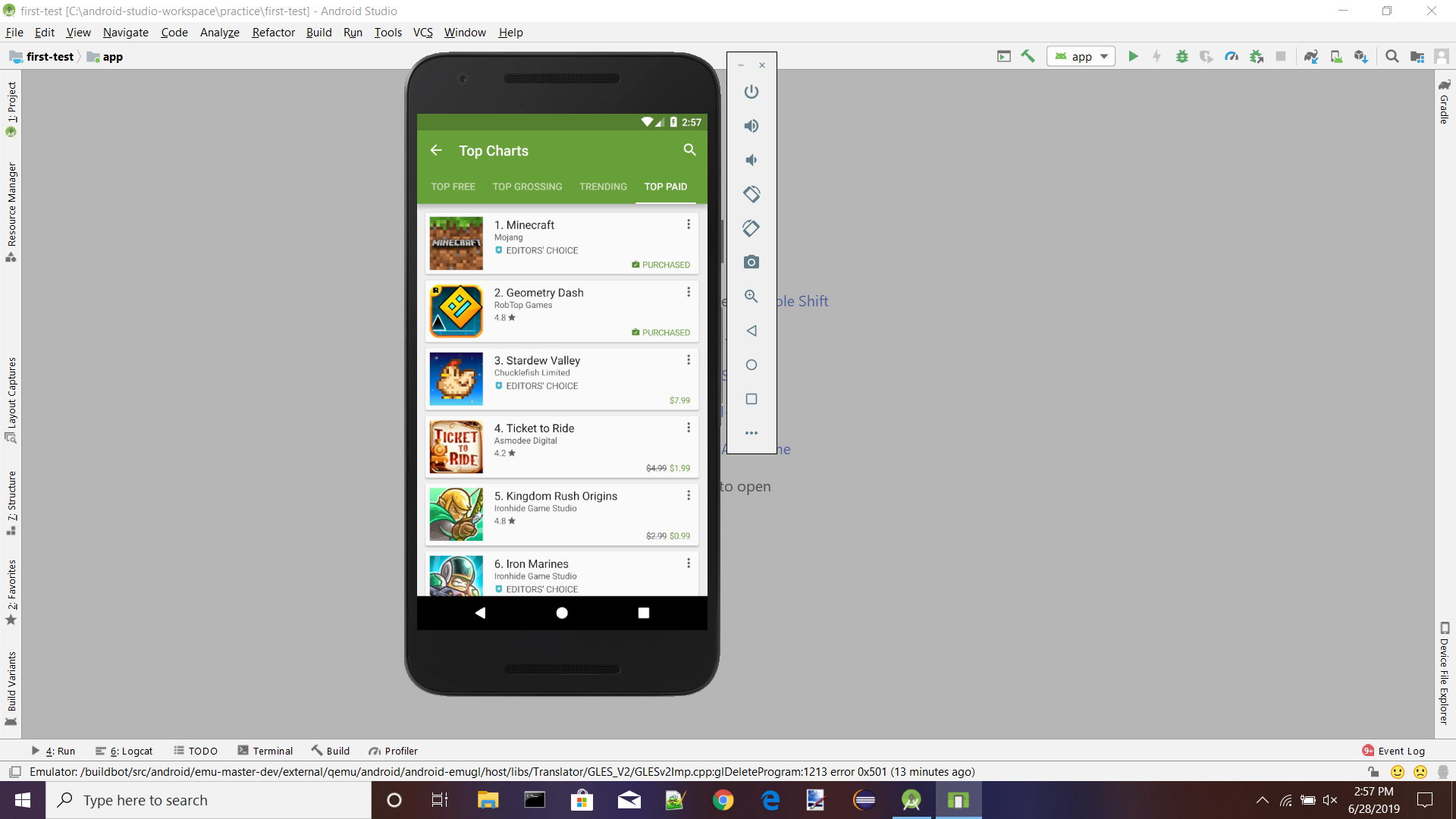
Task: Click Windows taskbar search box
Action: click(x=209, y=800)
